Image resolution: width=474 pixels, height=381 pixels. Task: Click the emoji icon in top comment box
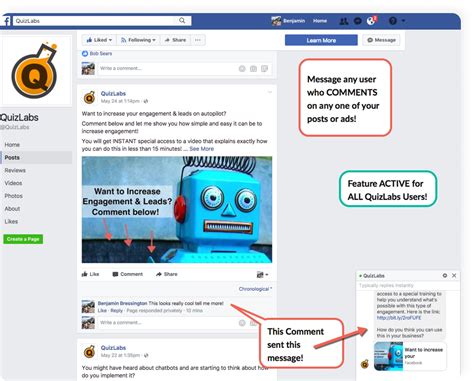tap(242, 69)
